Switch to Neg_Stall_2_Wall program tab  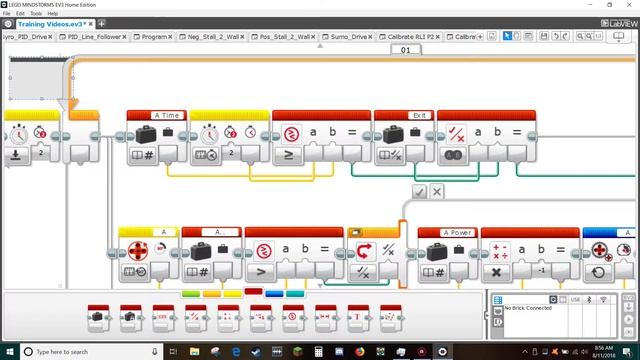click(213, 37)
